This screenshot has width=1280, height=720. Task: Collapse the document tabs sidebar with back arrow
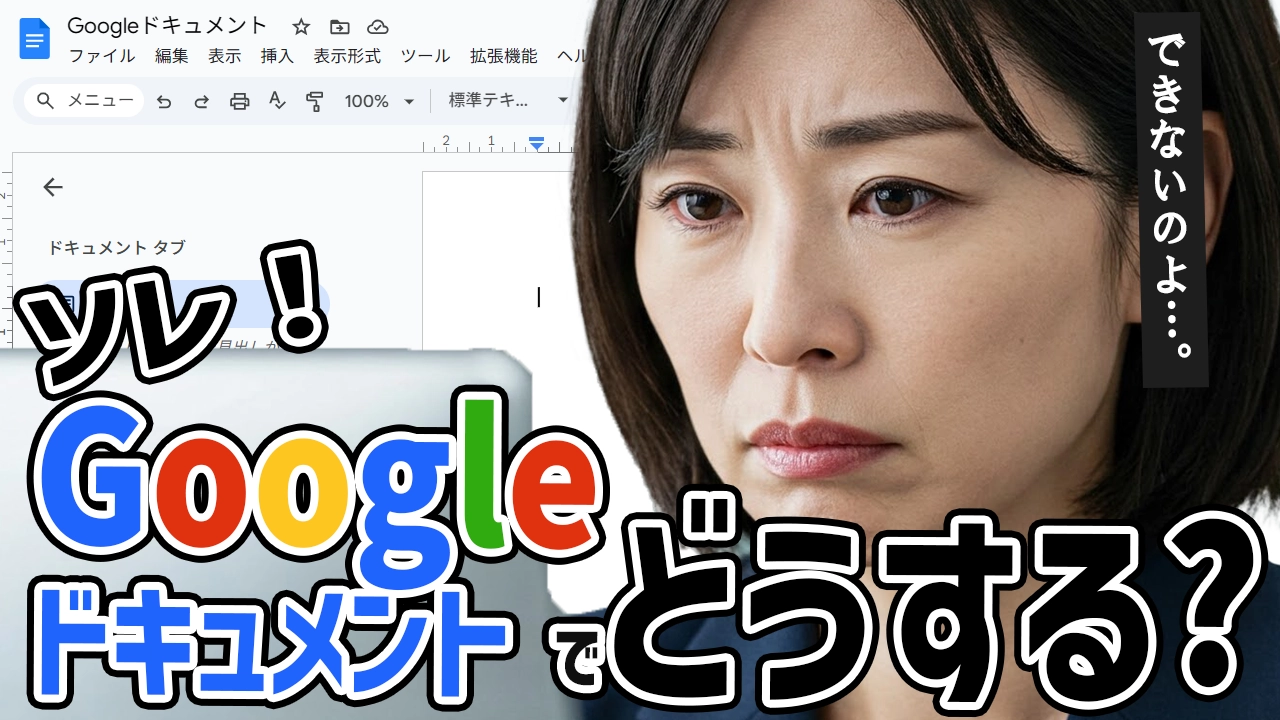(x=53, y=187)
